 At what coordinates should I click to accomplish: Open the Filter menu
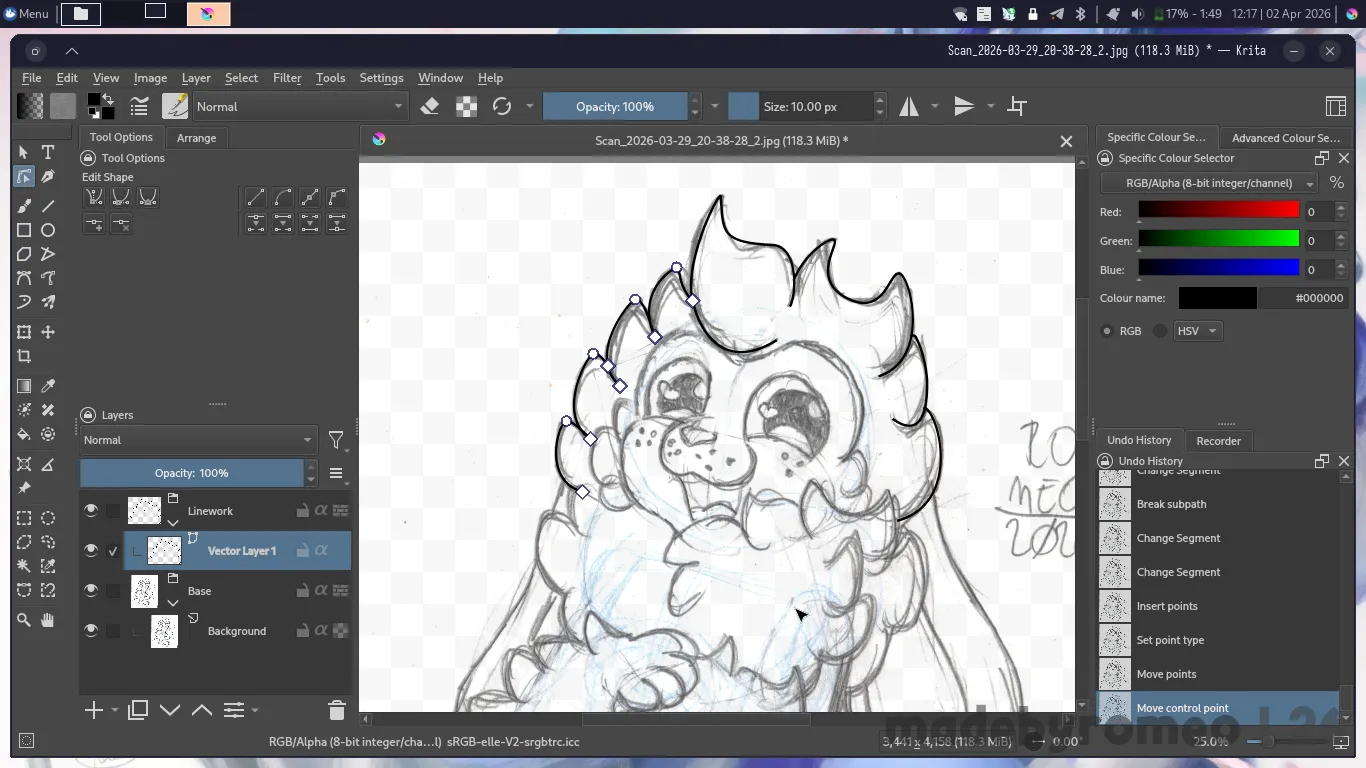coord(287,78)
